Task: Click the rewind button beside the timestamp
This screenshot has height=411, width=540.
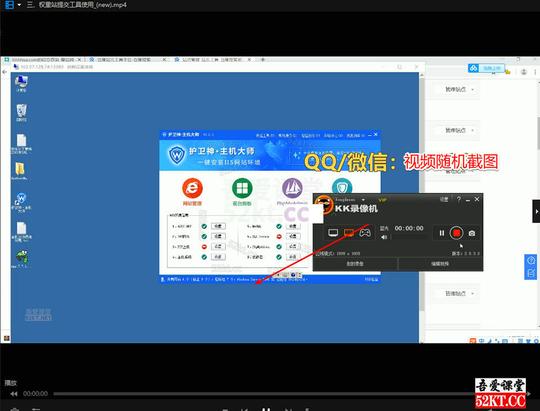Action: pyautogui.click(x=13, y=393)
